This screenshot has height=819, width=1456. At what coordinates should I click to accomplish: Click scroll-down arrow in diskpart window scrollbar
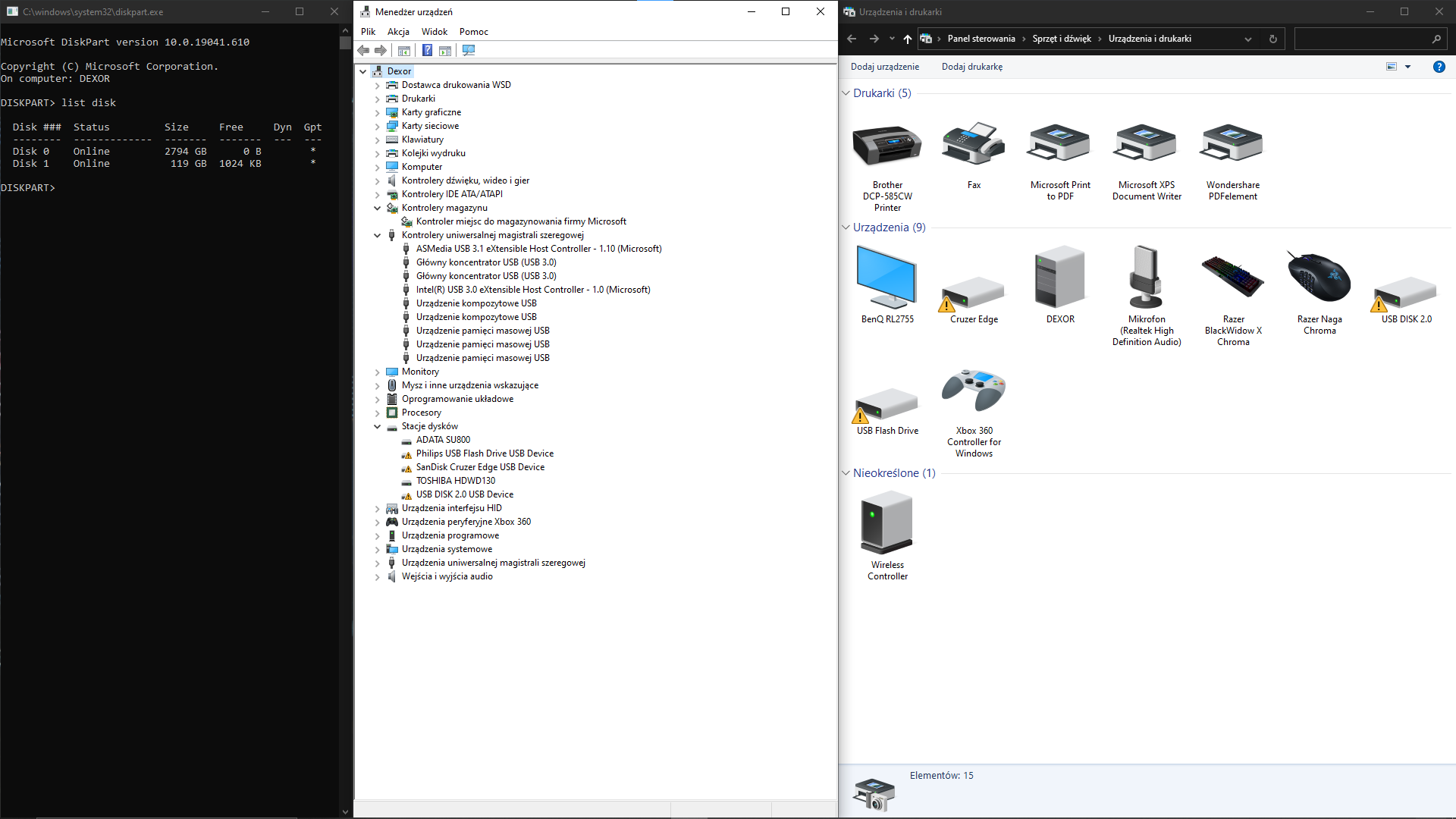click(x=346, y=811)
